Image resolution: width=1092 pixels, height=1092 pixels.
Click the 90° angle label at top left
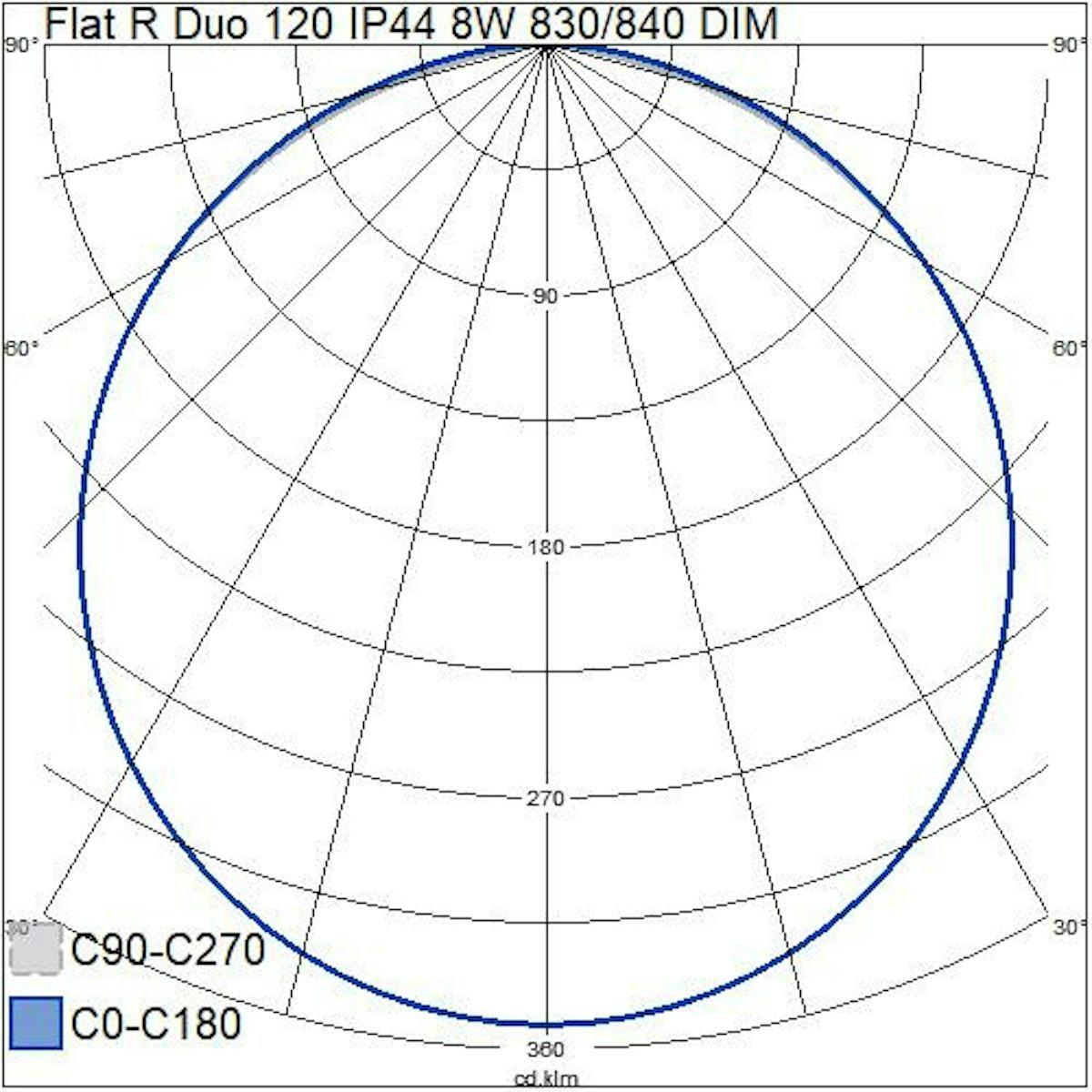click(x=22, y=45)
